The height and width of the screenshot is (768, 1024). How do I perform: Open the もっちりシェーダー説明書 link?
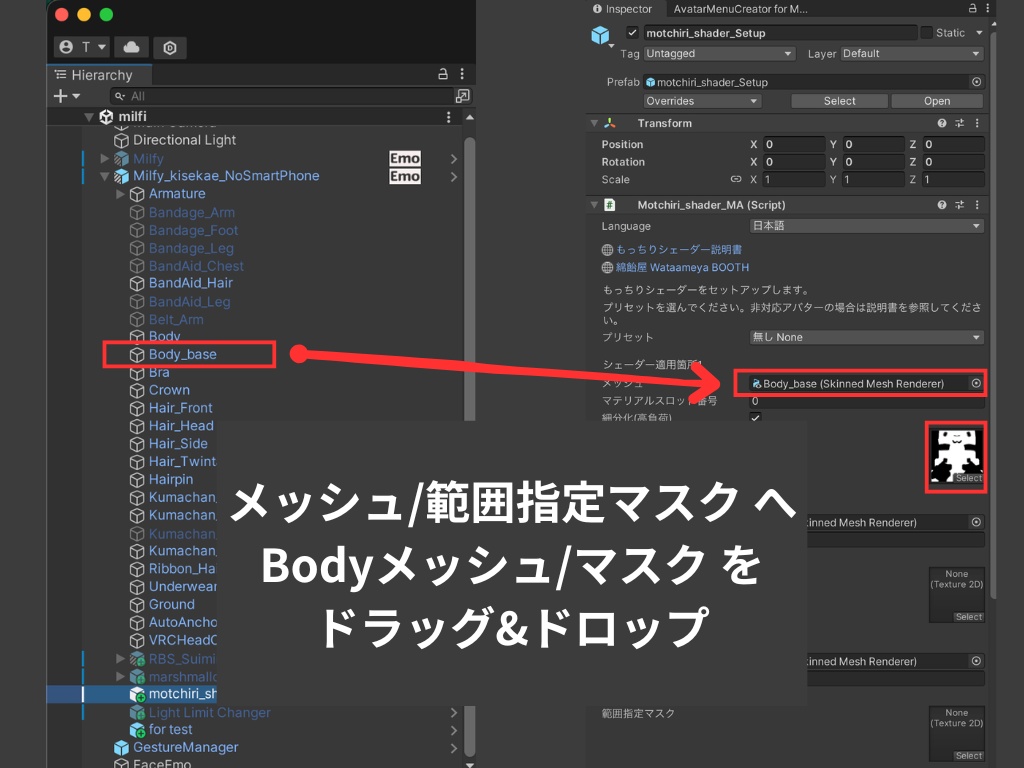point(679,249)
